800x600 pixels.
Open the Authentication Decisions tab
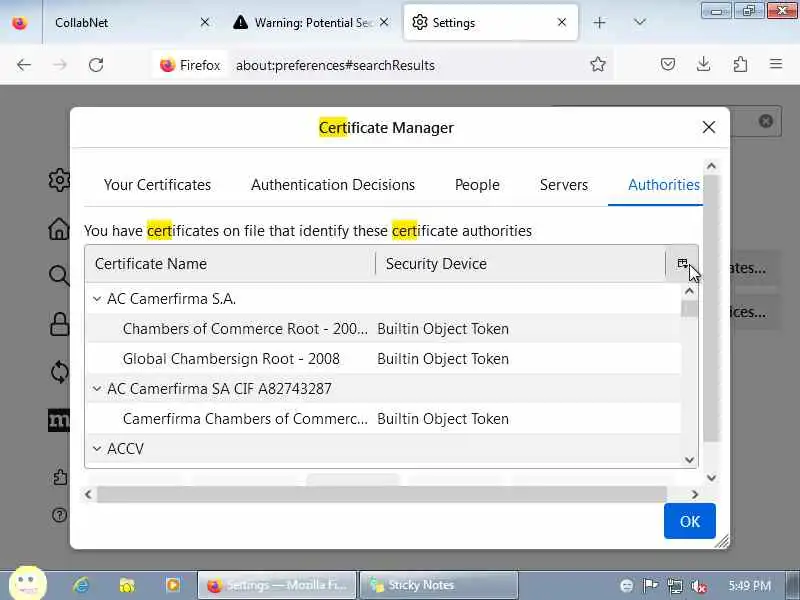333,185
